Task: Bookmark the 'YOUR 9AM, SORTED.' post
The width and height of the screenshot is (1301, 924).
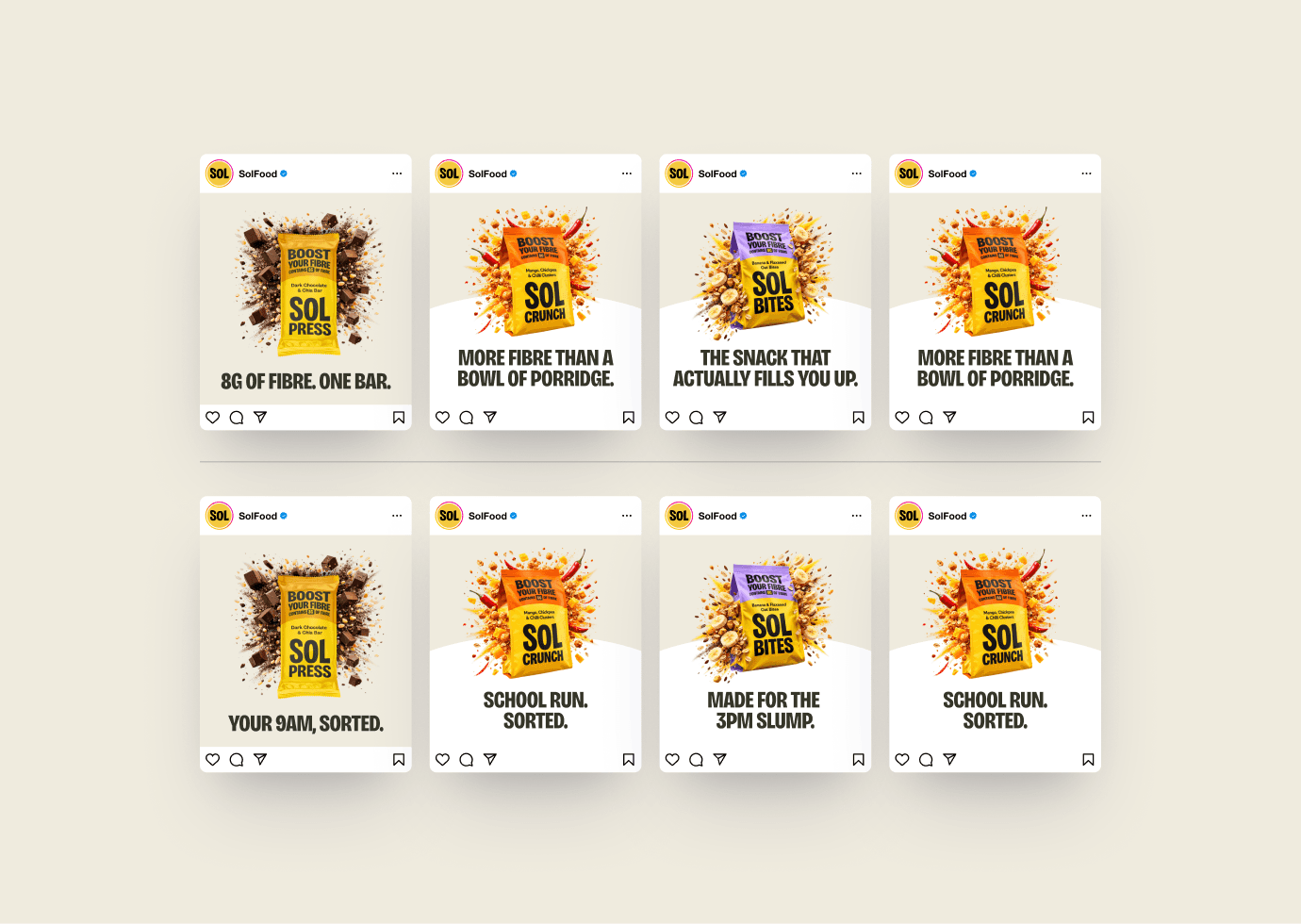Action: pos(399,760)
